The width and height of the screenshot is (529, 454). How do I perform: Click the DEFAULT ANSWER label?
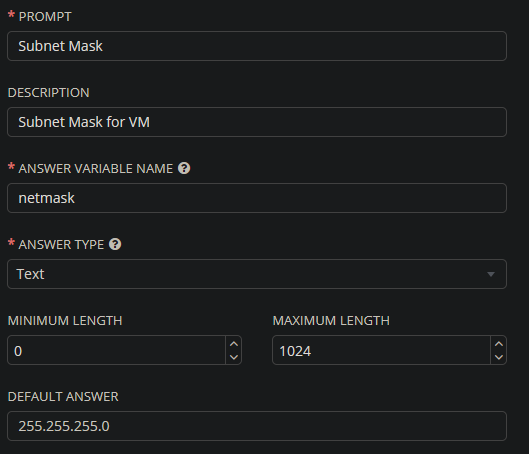point(63,397)
